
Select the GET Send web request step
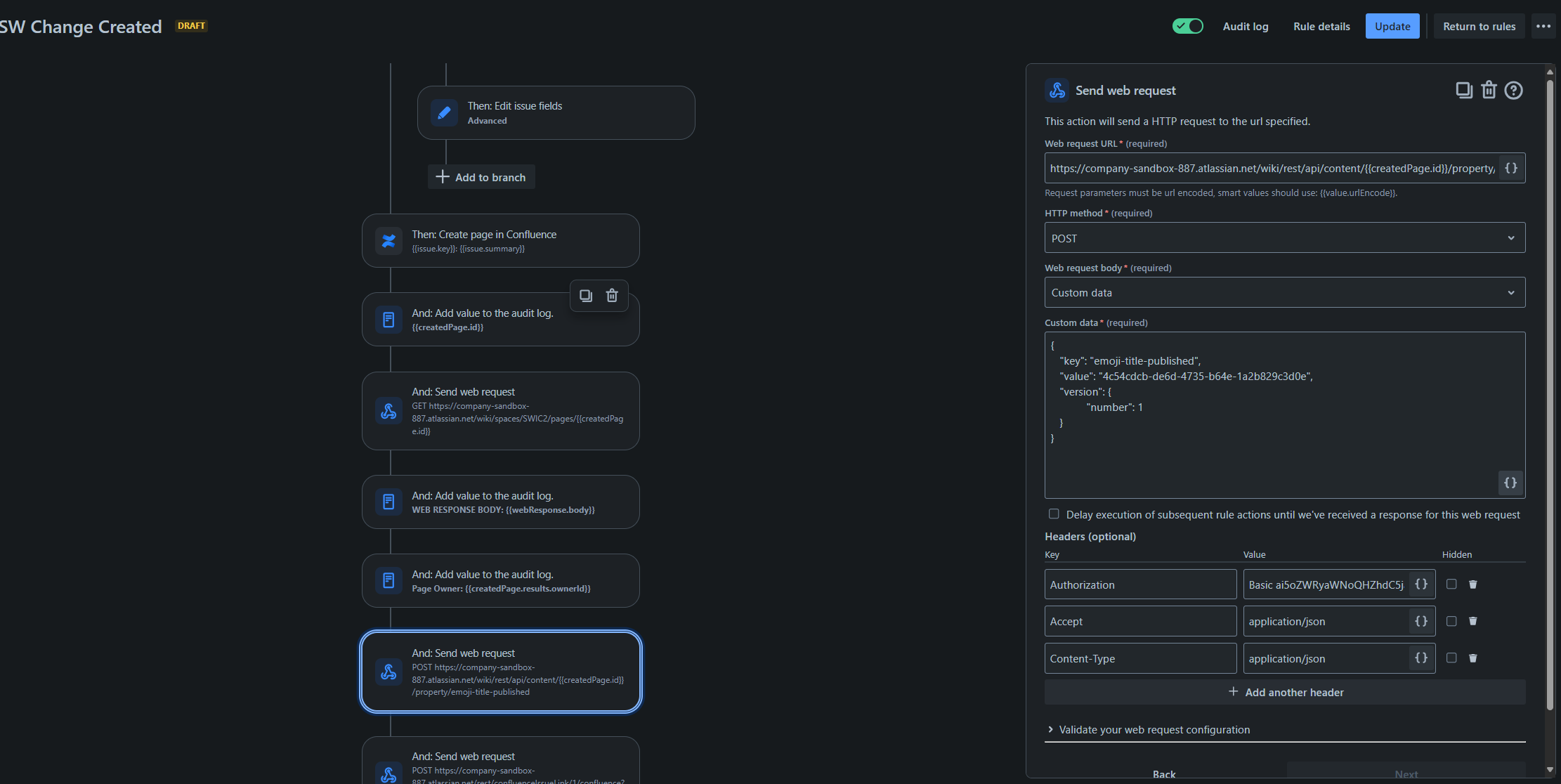pos(501,411)
